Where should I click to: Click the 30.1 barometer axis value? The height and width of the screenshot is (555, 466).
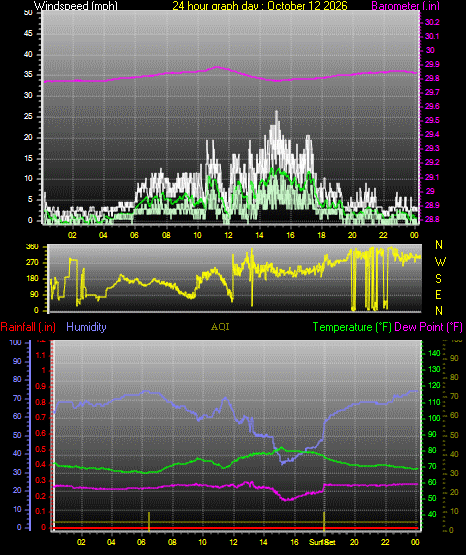coord(432,36)
